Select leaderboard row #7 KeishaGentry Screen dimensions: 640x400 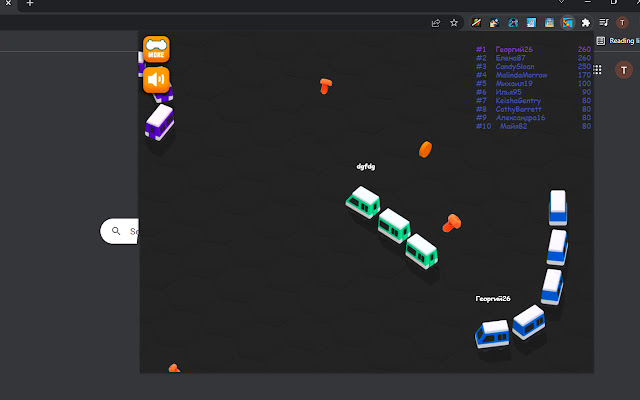(533, 100)
